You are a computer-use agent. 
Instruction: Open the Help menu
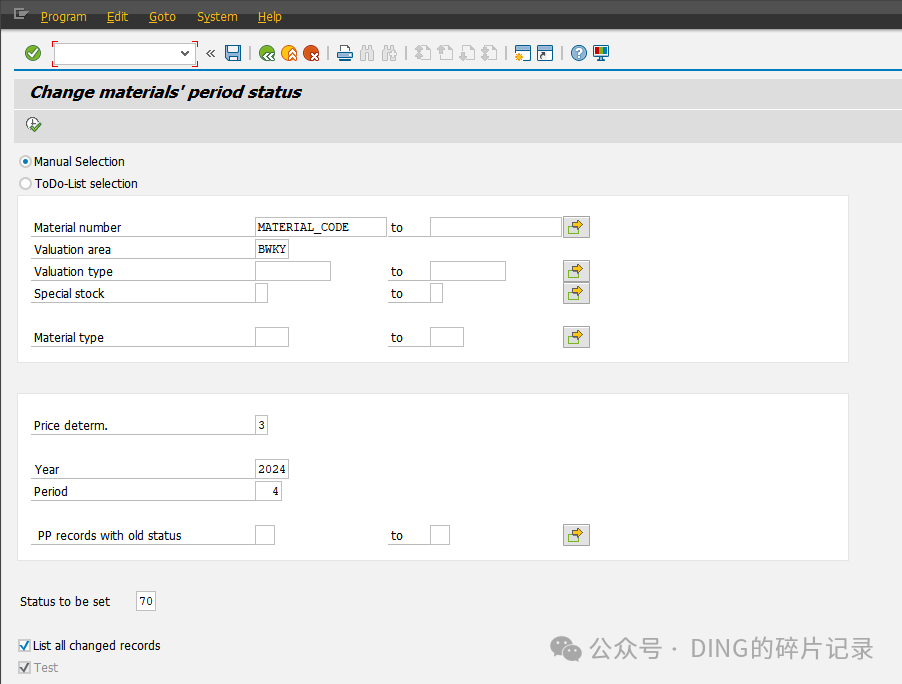(269, 17)
